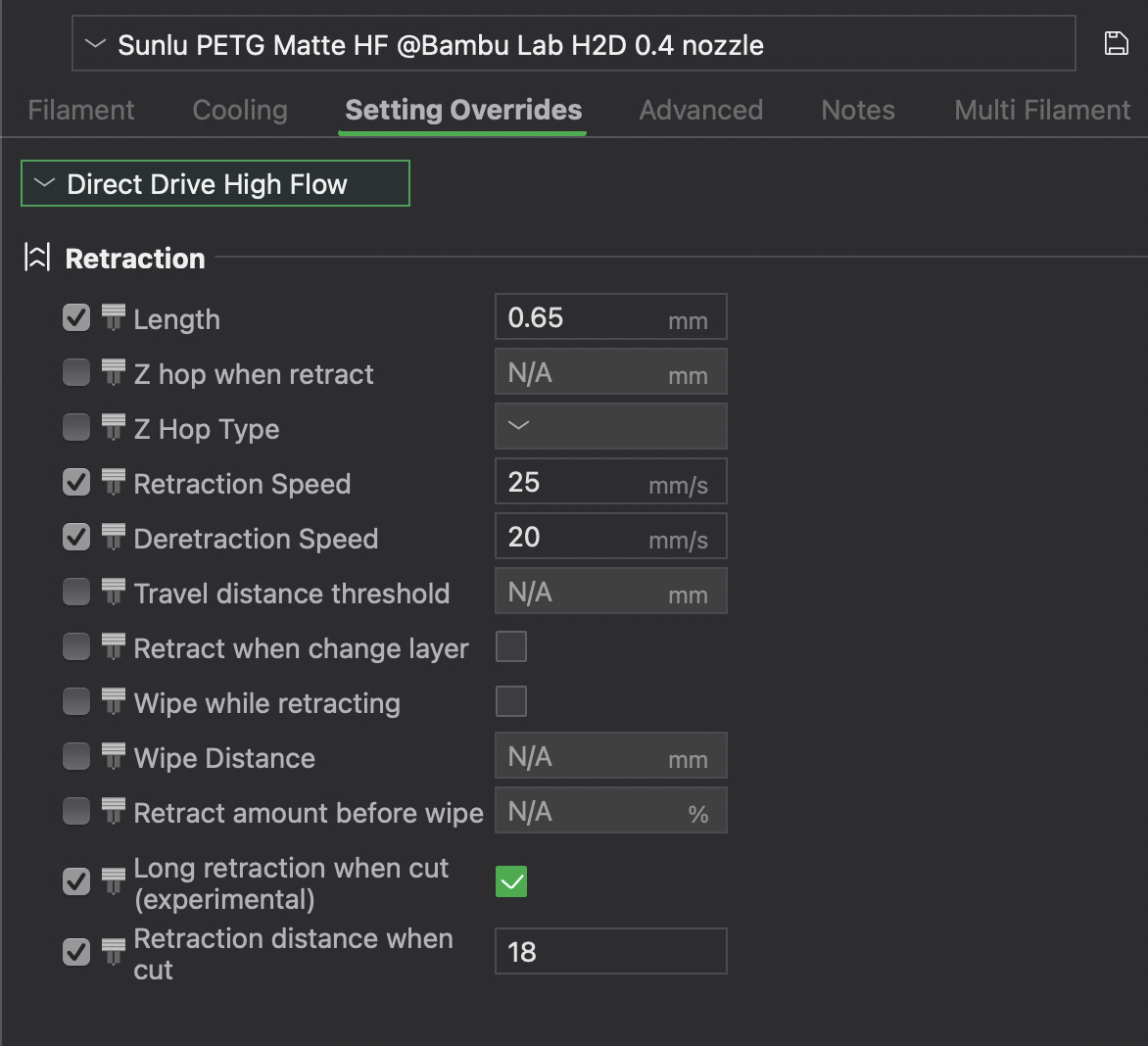
Task: Click the "Retract amount before wipe" label
Action: coord(309,813)
